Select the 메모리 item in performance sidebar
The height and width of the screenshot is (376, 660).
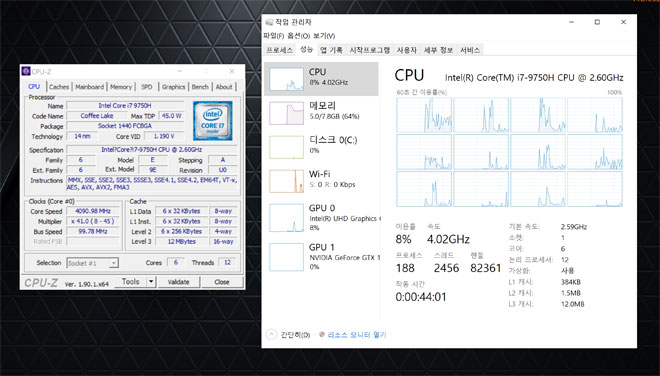click(321, 113)
